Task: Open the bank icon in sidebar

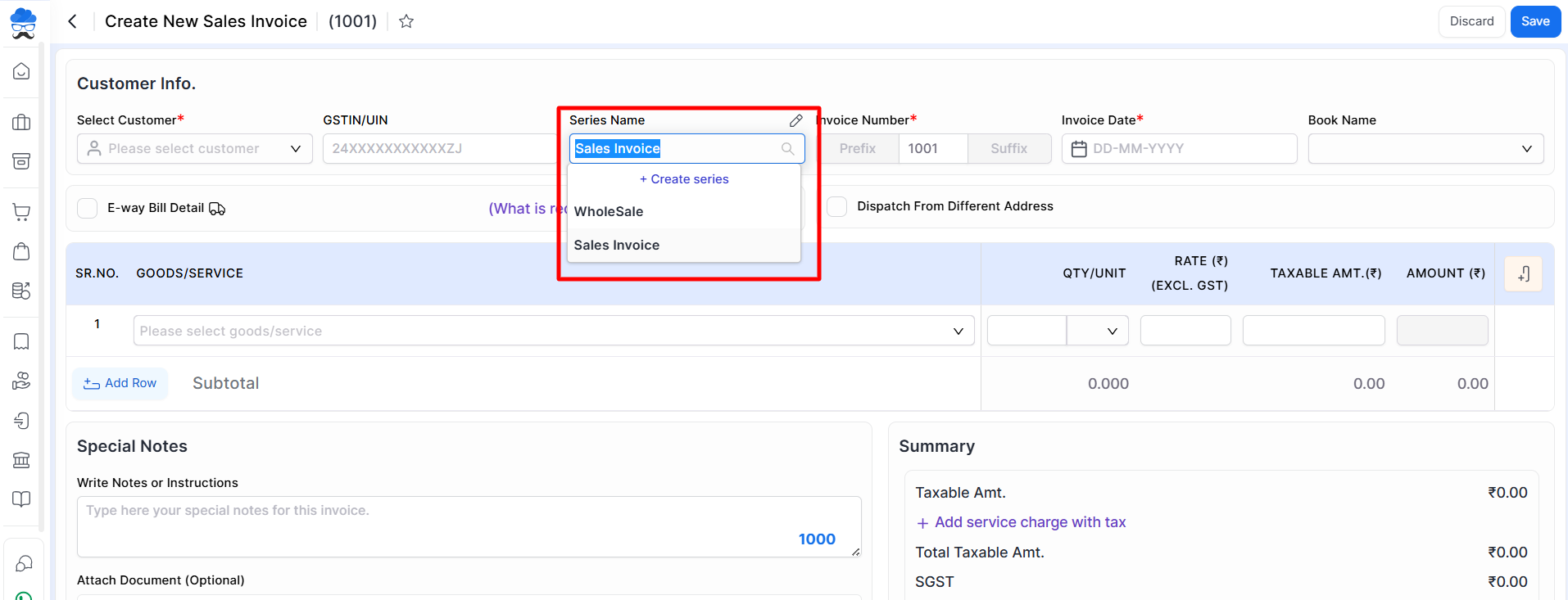Action: pyautogui.click(x=22, y=460)
